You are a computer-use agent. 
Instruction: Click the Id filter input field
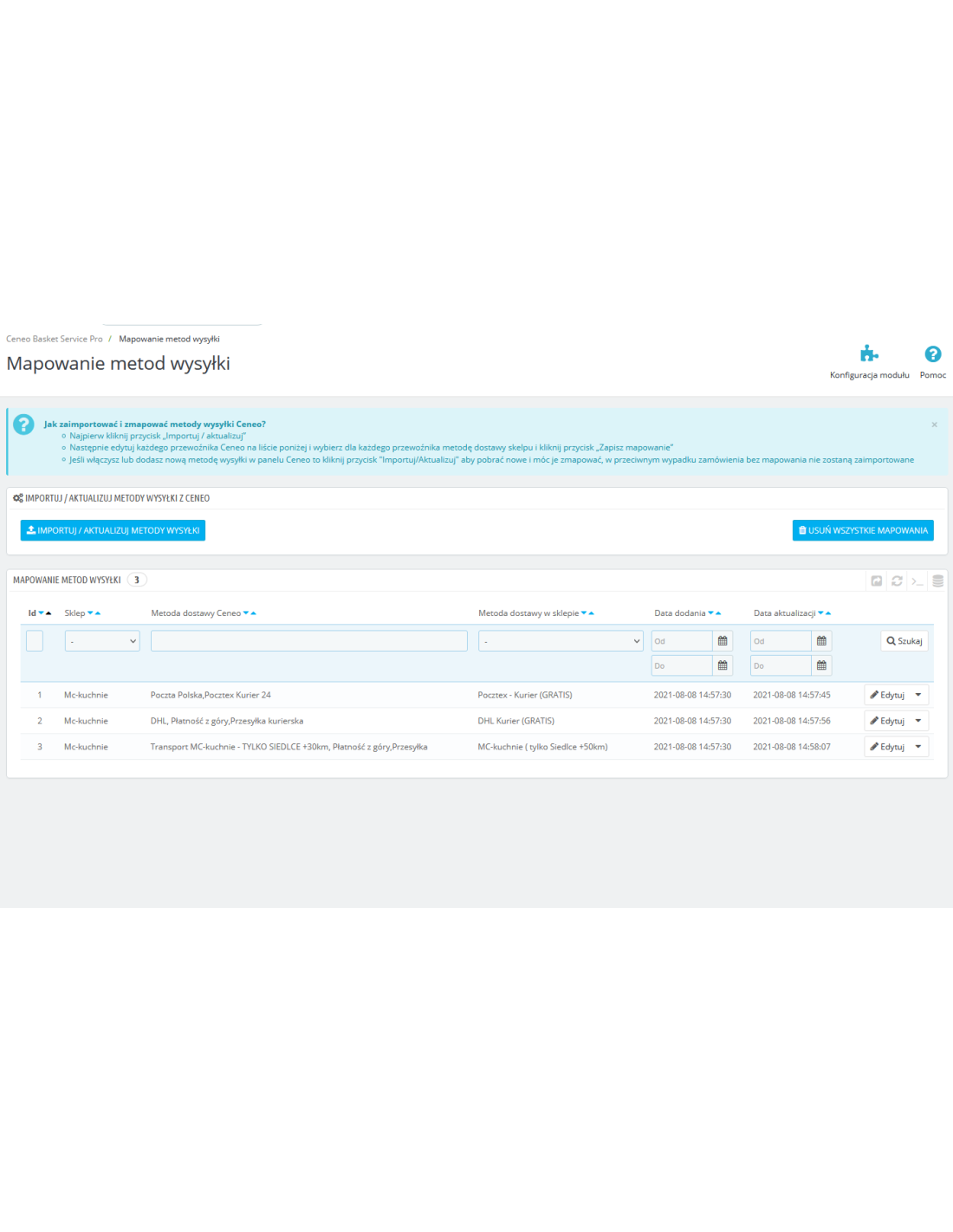pos(35,641)
